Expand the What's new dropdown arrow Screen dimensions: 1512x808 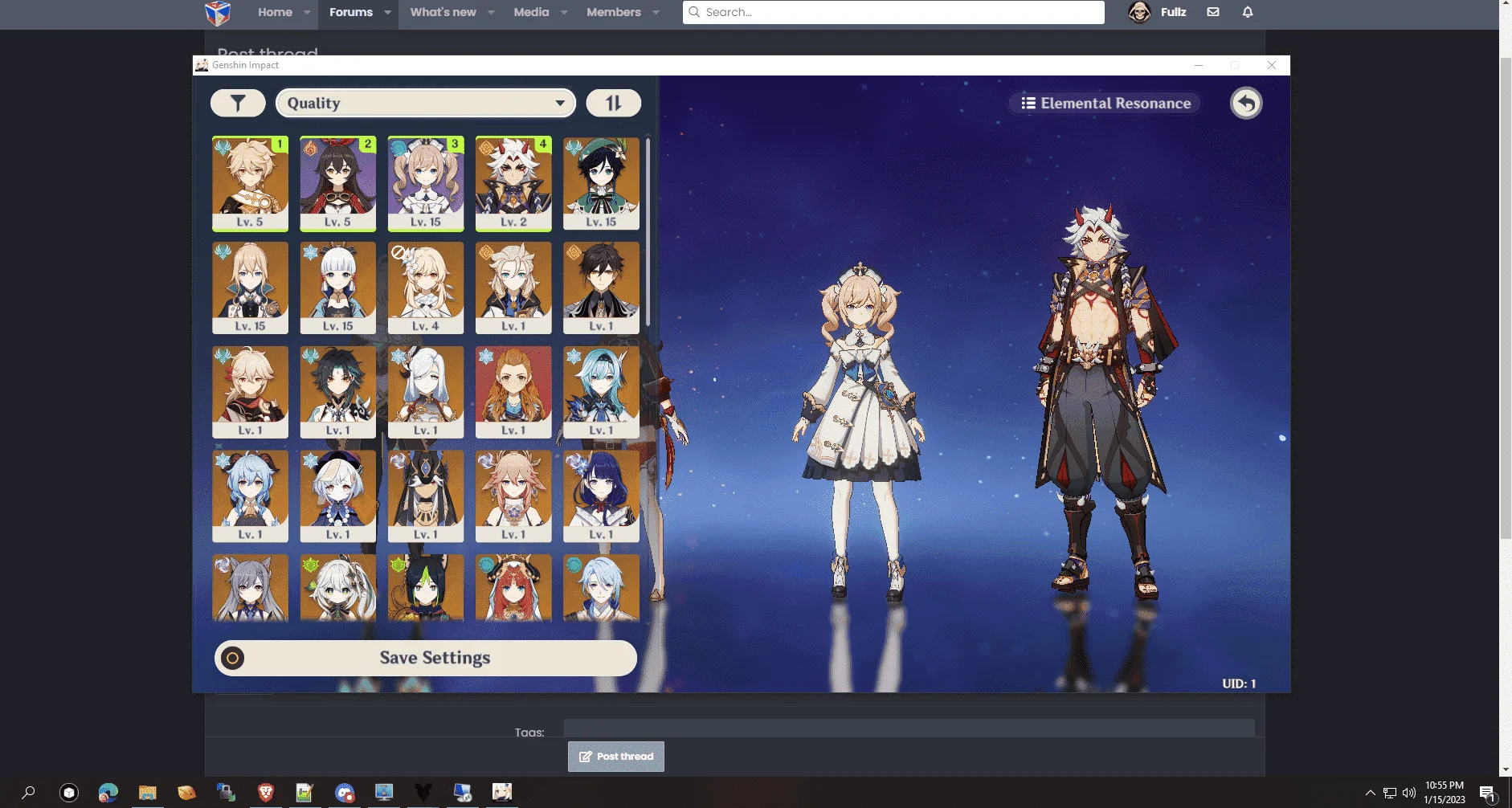(x=491, y=13)
